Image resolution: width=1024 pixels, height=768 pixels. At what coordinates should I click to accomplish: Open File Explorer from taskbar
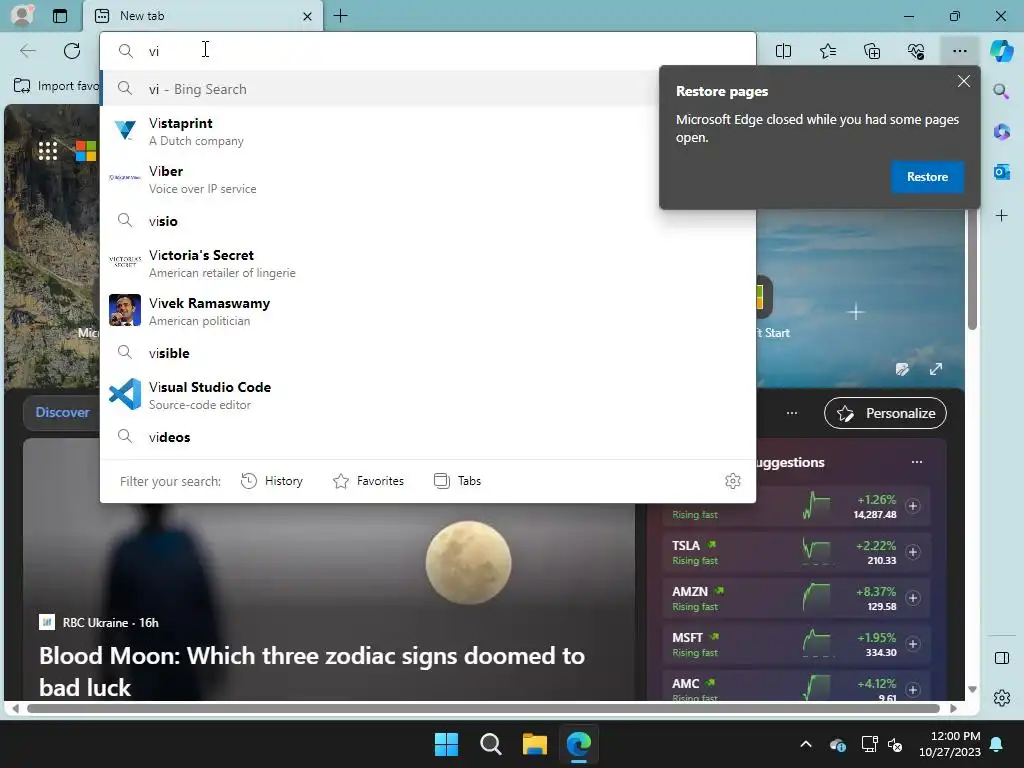point(534,744)
